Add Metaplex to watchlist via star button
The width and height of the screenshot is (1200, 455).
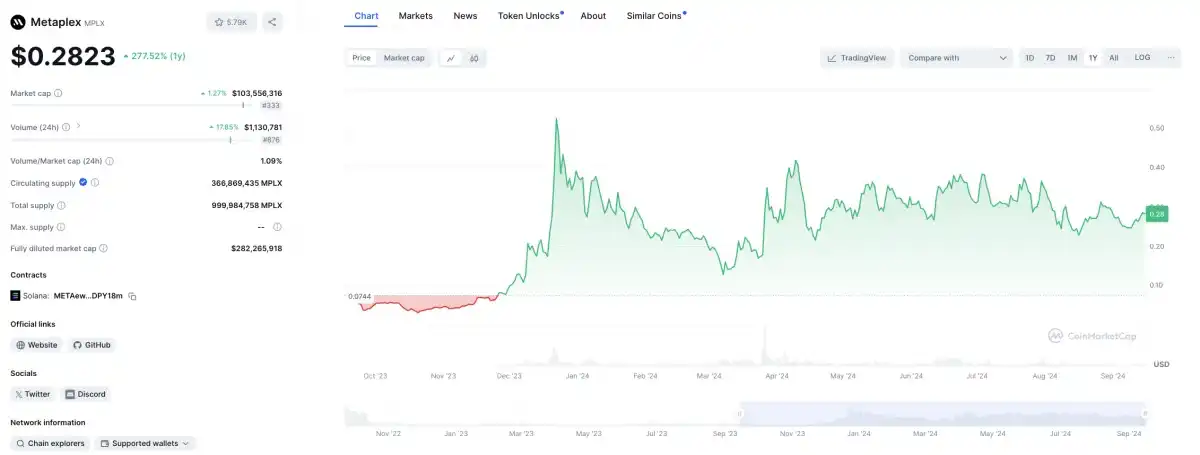(233, 21)
